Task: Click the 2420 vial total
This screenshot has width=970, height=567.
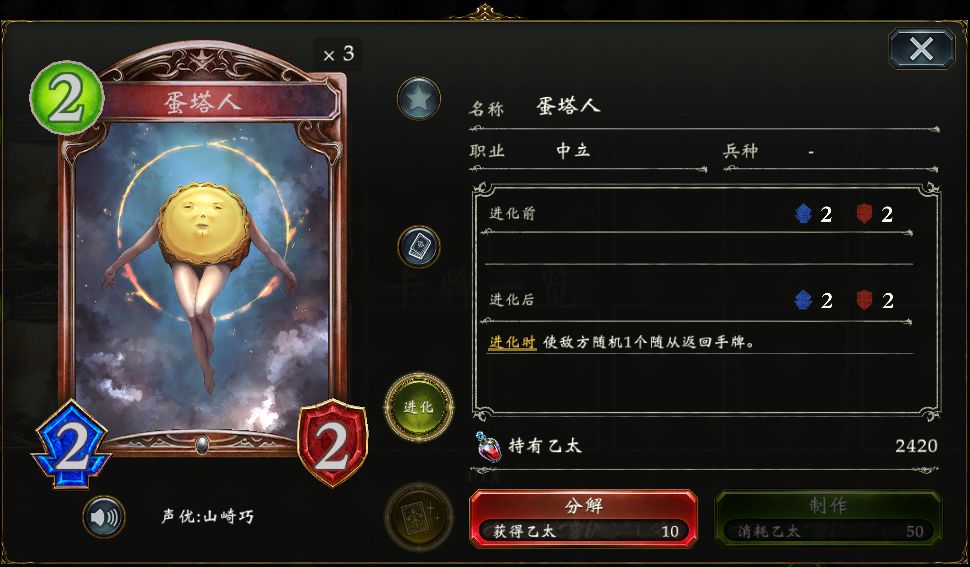Action: (x=916, y=446)
